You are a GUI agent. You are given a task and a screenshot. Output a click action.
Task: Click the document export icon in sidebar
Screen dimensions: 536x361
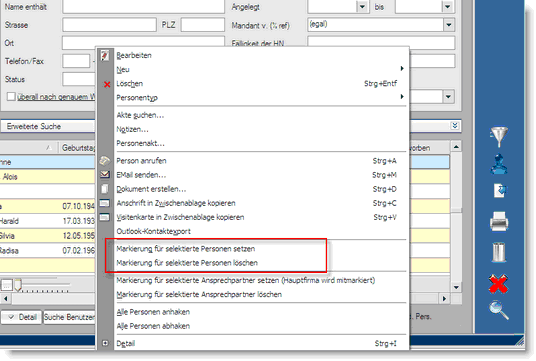[x=500, y=191]
